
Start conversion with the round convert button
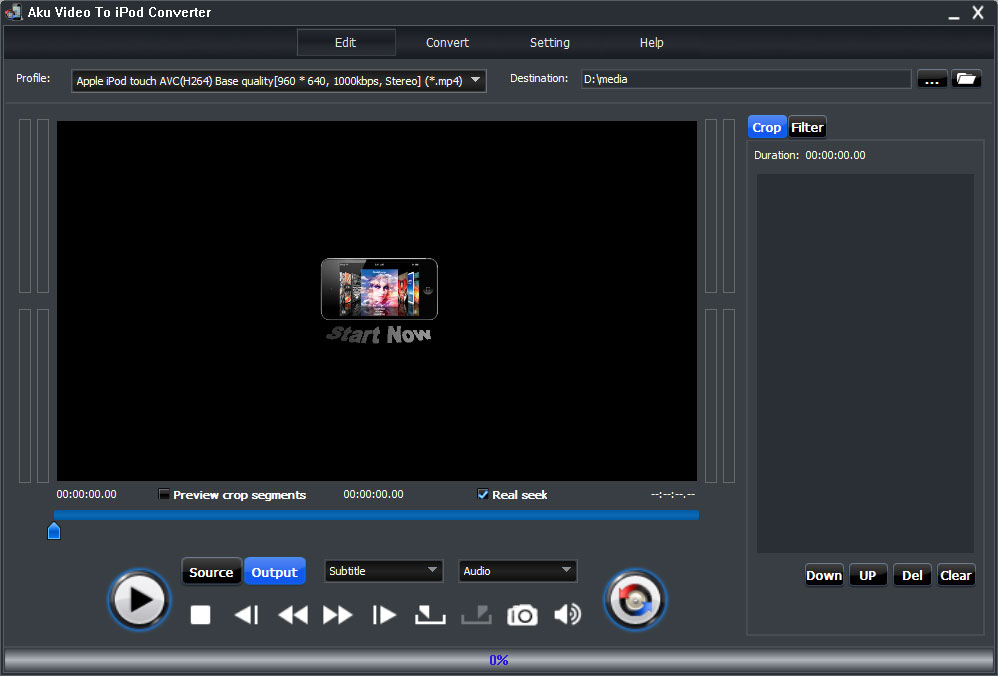click(x=635, y=600)
